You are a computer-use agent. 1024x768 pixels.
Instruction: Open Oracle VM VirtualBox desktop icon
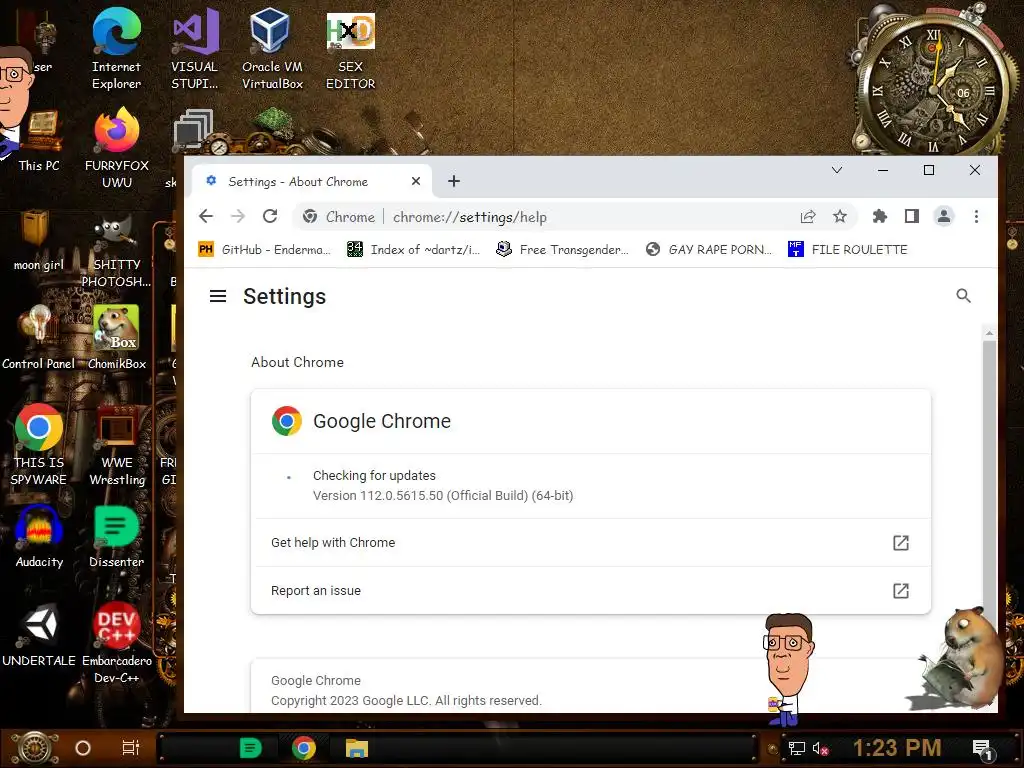point(272,49)
